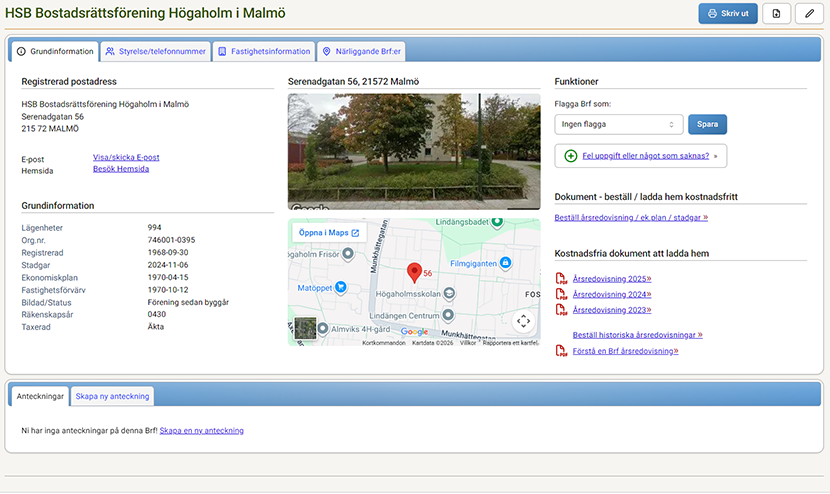Viewport: 830px width, 494px height.
Task: Open the Visa/skicka E-post link
Action: (126, 157)
